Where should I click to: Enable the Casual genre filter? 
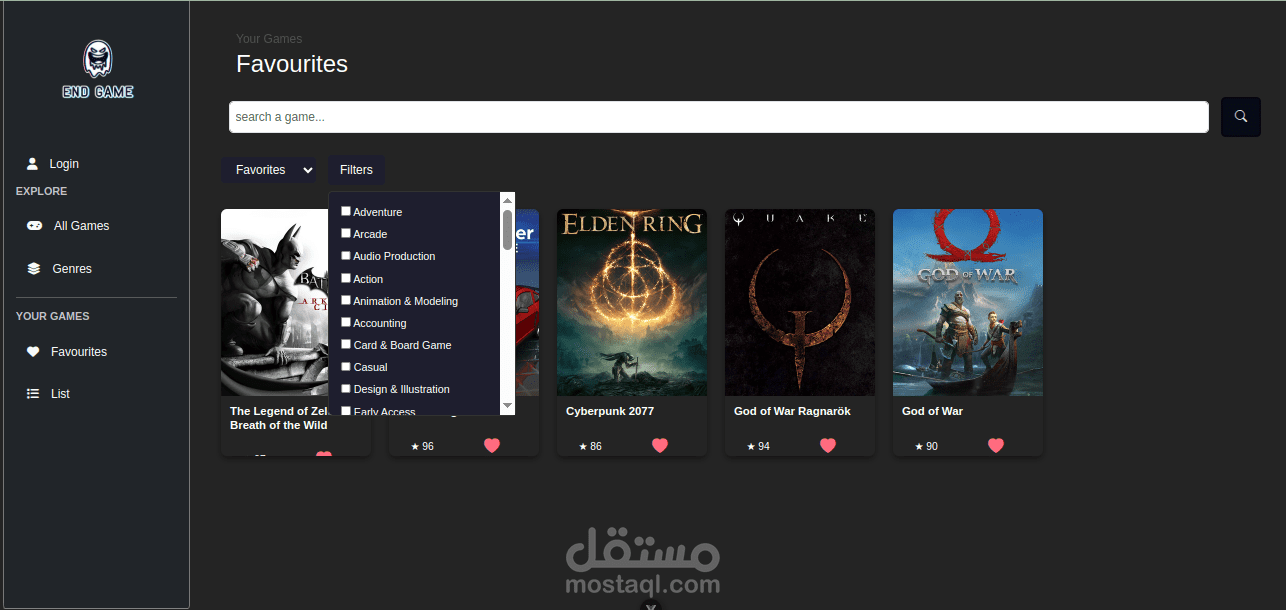346,366
